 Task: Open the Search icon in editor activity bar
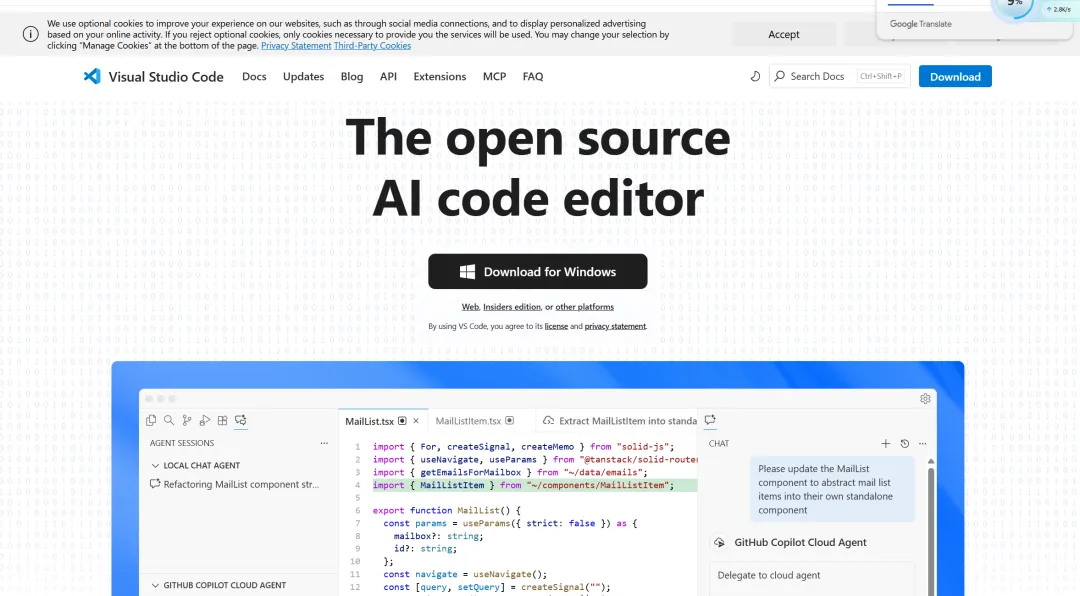coord(169,420)
